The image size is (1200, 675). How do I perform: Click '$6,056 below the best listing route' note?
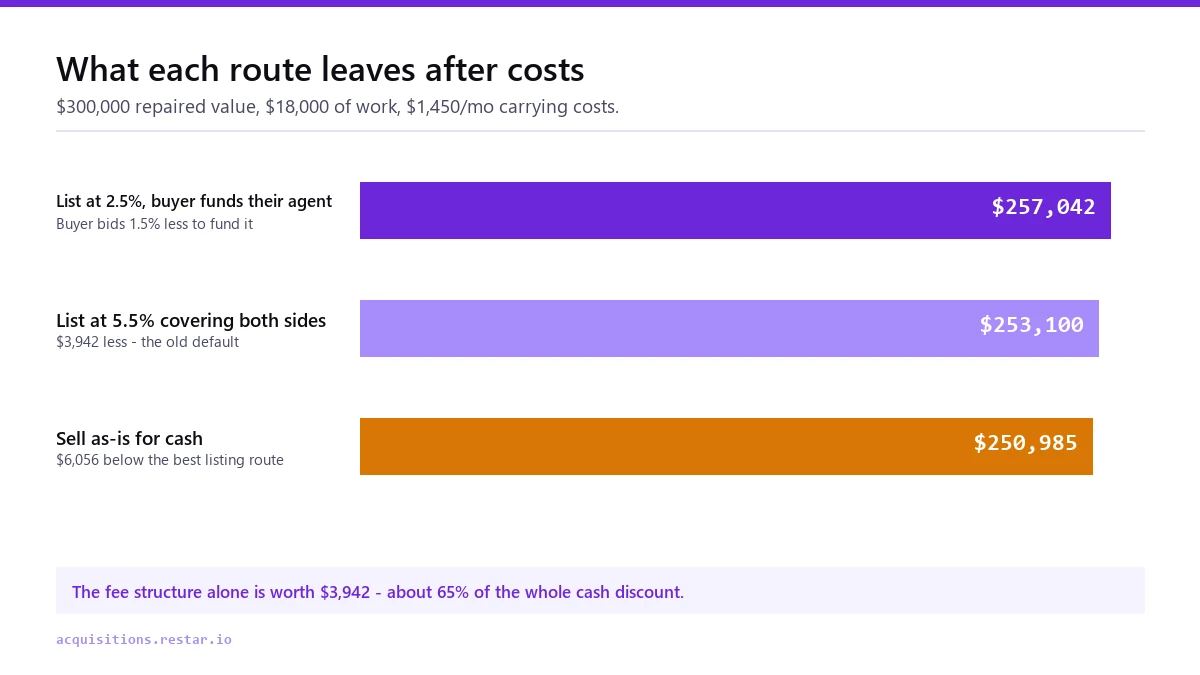click(x=170, y=460)
